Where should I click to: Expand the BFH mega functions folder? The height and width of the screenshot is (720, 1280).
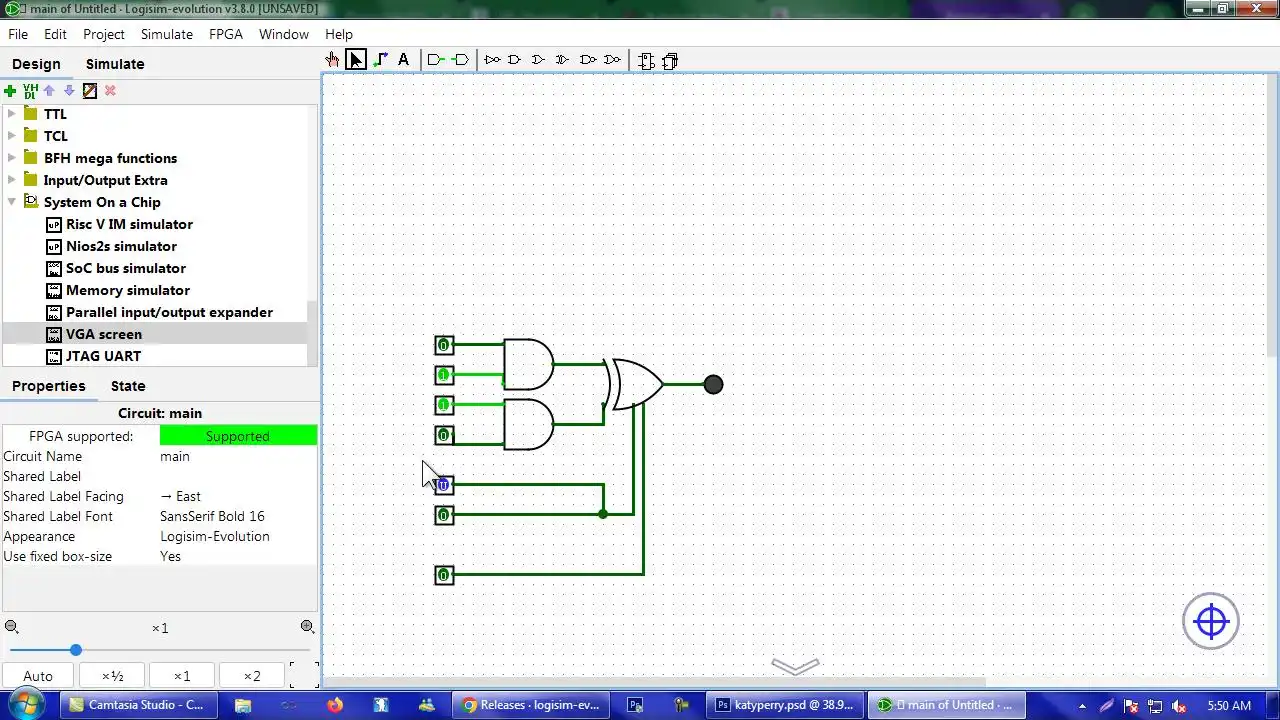point(12,158)
